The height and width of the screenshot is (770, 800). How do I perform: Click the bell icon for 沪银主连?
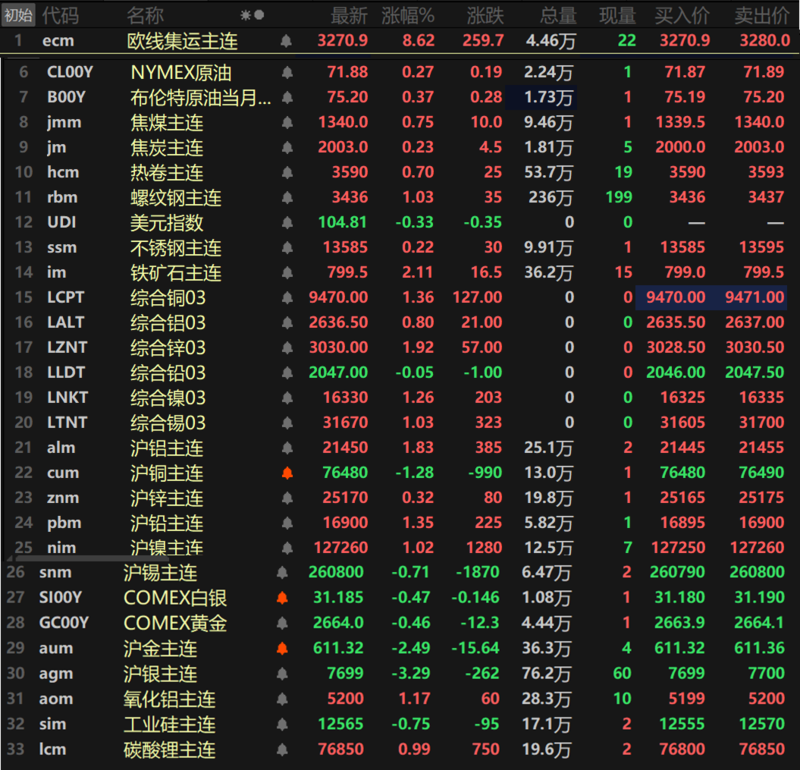tap(282, 674)
